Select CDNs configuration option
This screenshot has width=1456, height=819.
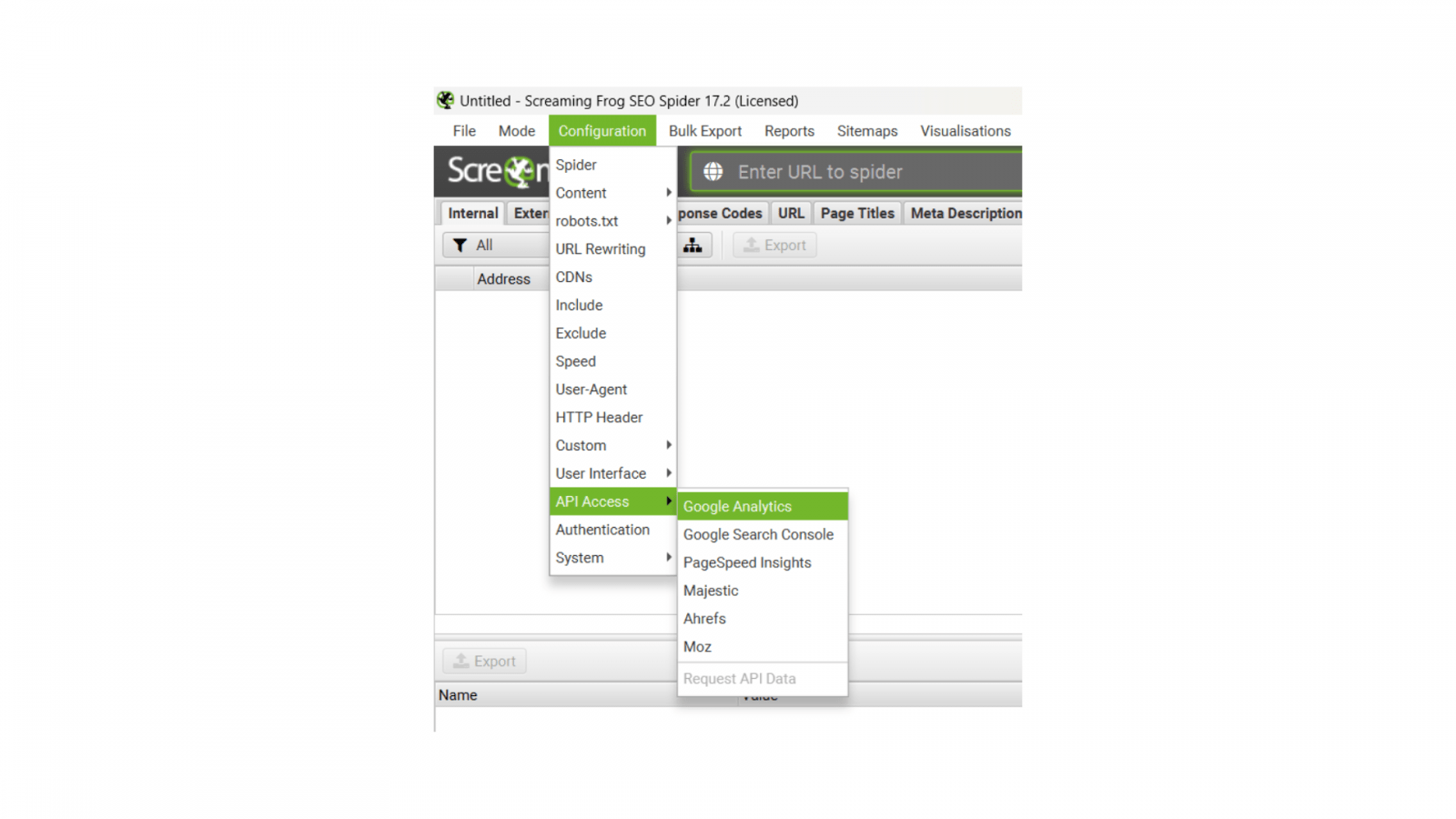click(612, 278)
